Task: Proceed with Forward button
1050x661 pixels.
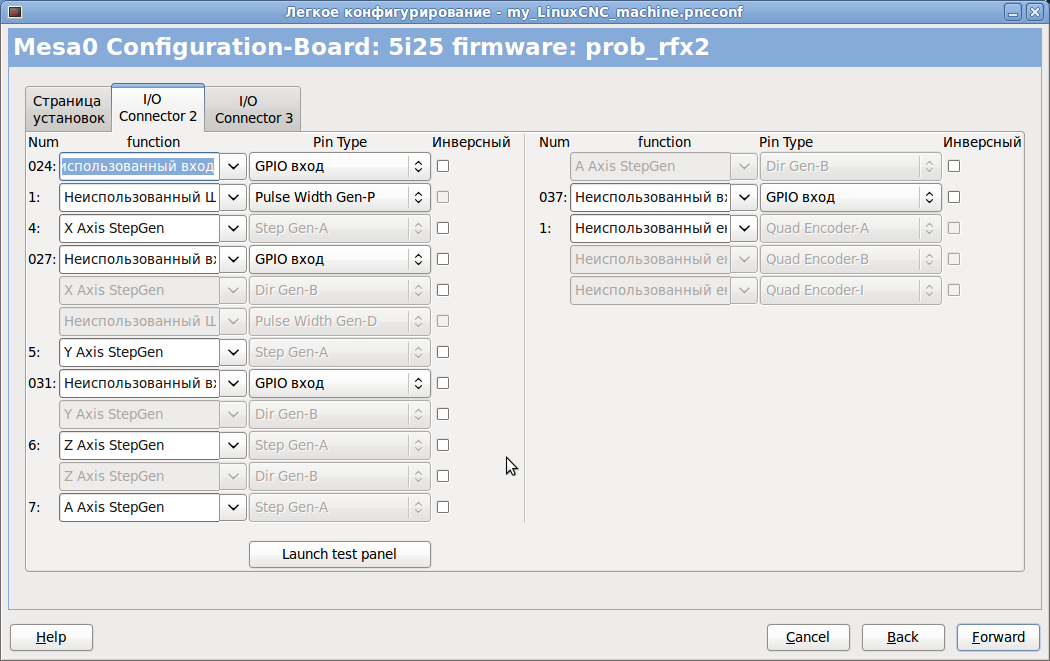Action: coord(998,637)
